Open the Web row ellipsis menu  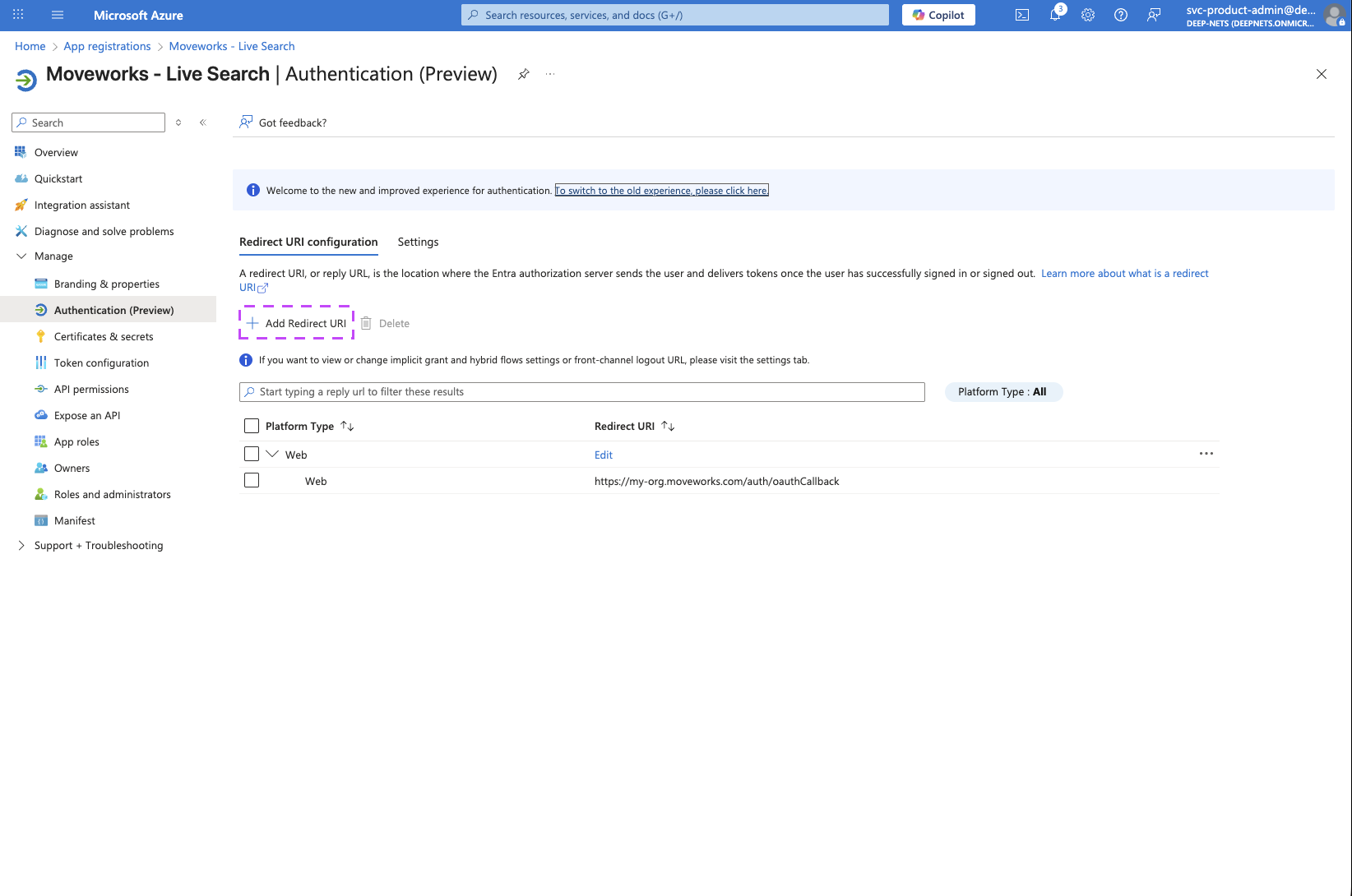(x=1206, y=454)
